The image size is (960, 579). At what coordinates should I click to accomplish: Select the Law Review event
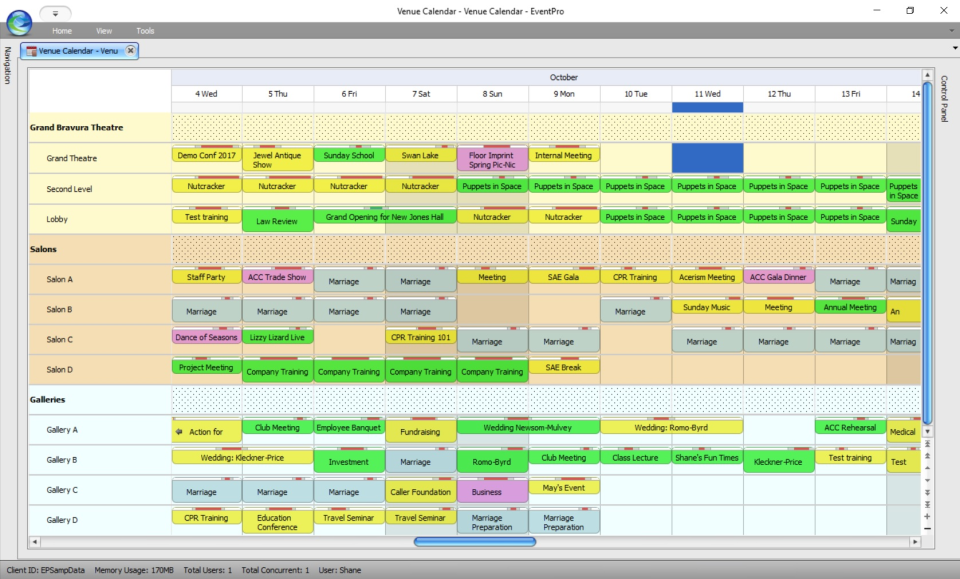(x=277, y=220)
